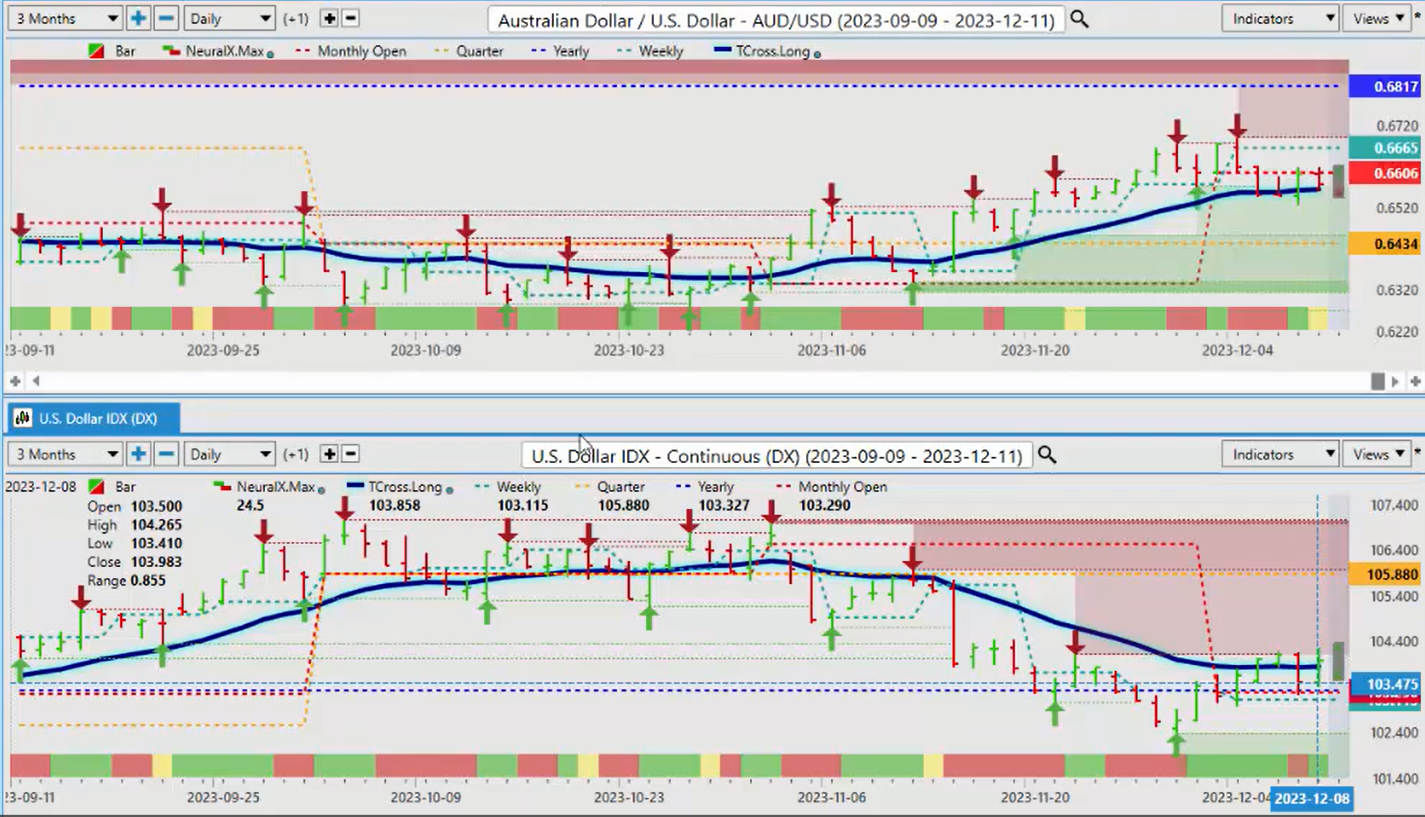This screenshot has width=1425, height=817.
Task: Click Bar legend icon in AUD/USD chart
Action: tap(97, 51)
